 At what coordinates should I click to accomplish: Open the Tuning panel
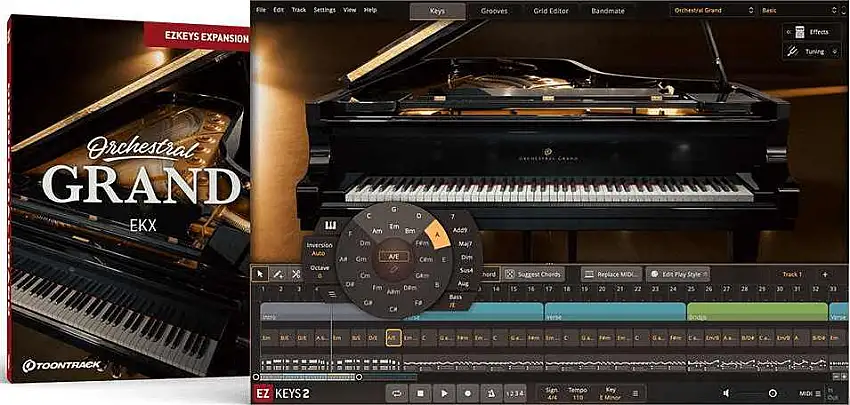[x=812, y=52]
